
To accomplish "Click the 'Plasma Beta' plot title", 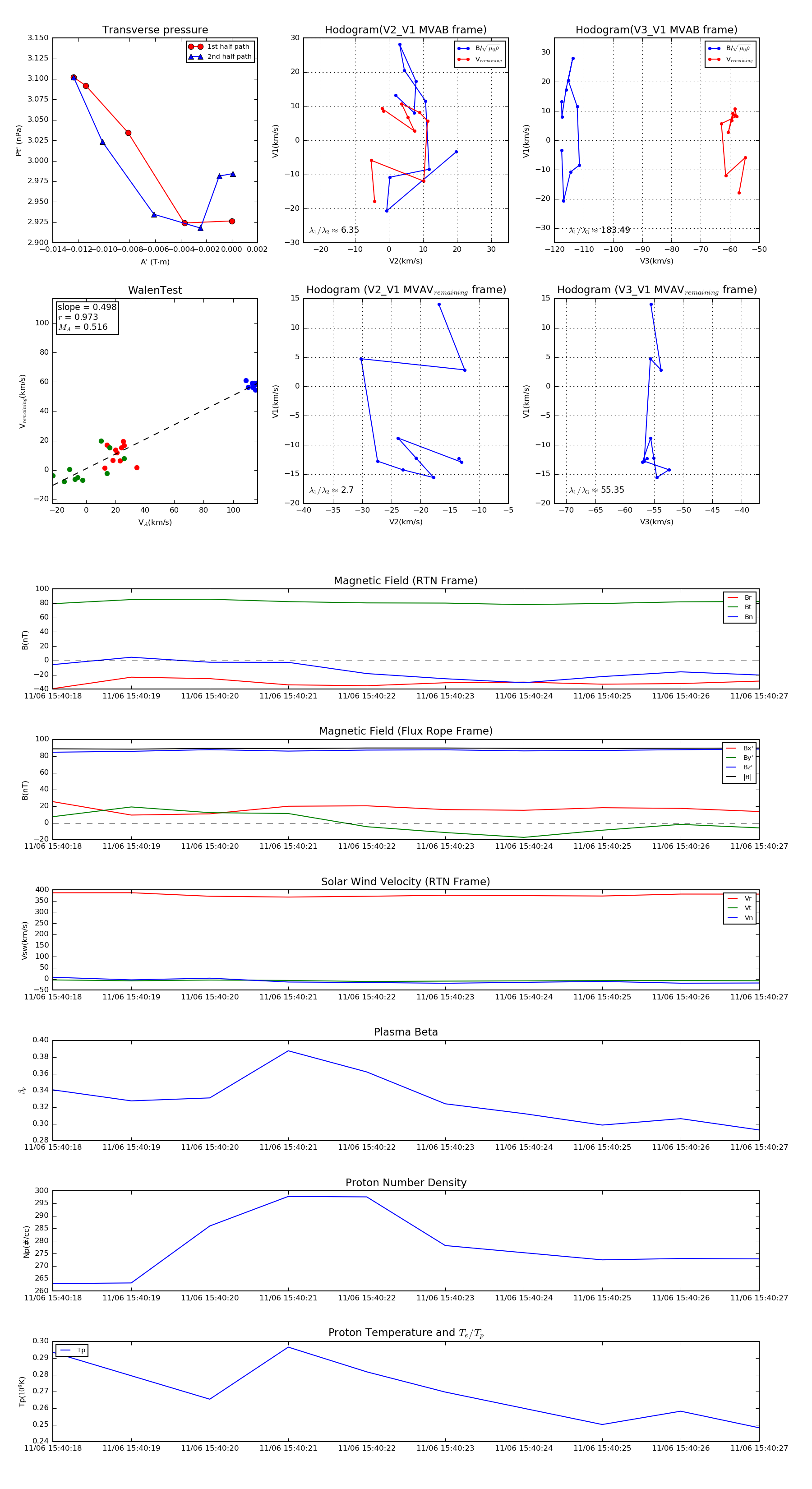I will (x=406, y=1032).
